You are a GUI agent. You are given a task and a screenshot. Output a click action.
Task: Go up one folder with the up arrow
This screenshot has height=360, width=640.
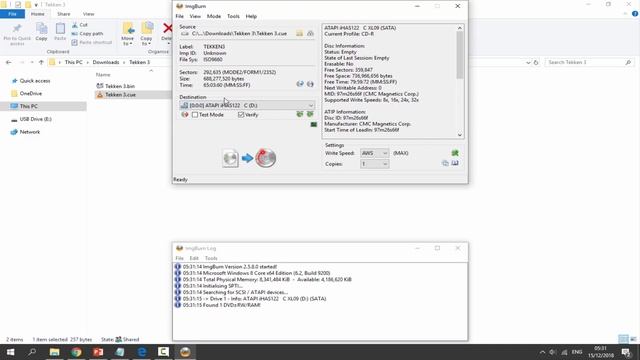tap(41, 62)
